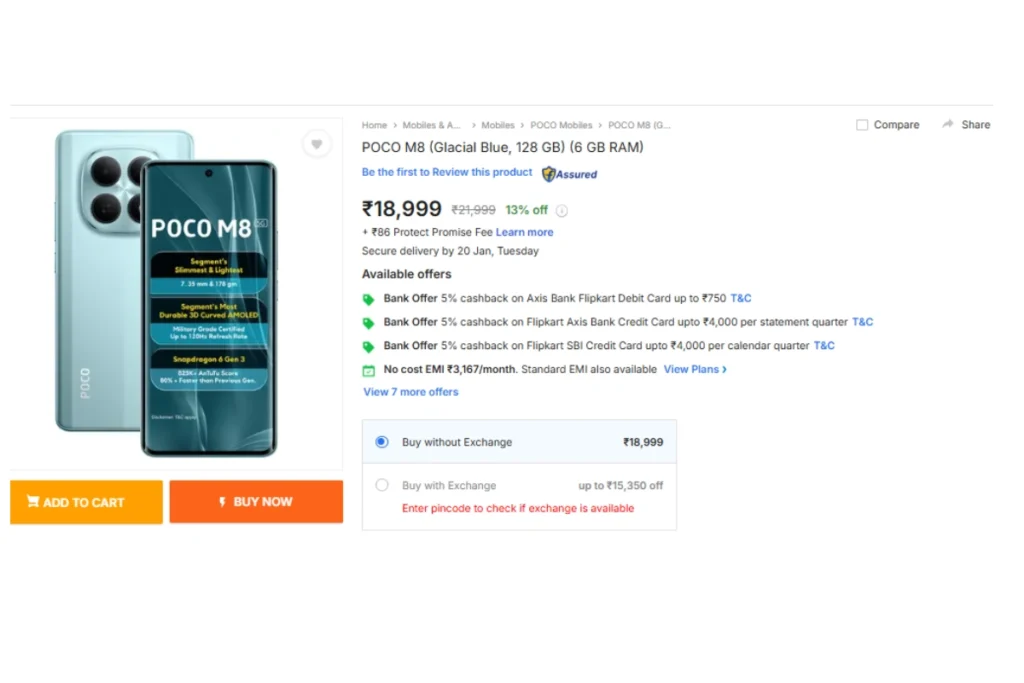Open POCO Mobiles breadcrumb link
This screenshot has width=1024, height=683.
tap(561, 125)
